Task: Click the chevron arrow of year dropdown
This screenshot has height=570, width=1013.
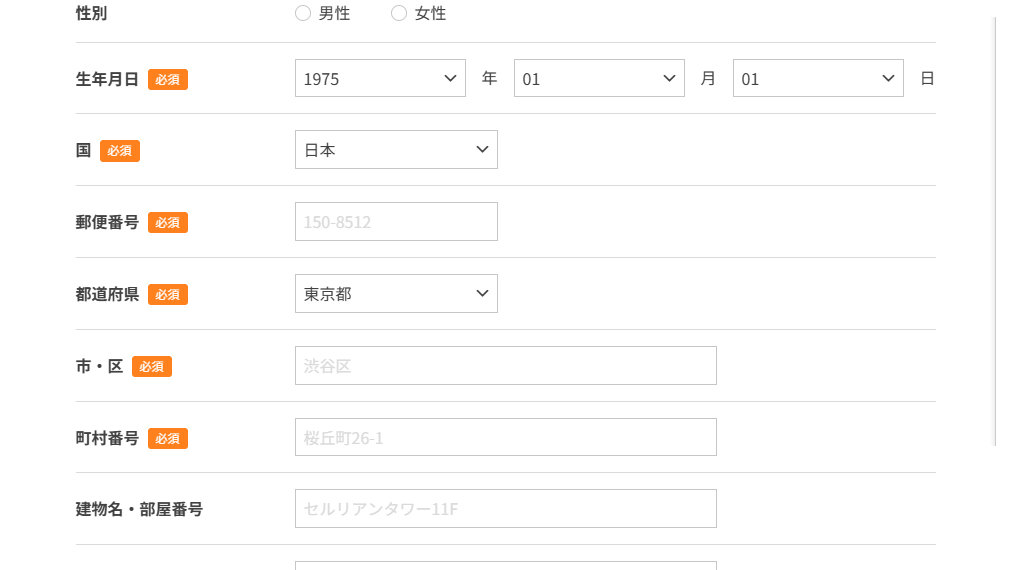Action: [450, 78]
